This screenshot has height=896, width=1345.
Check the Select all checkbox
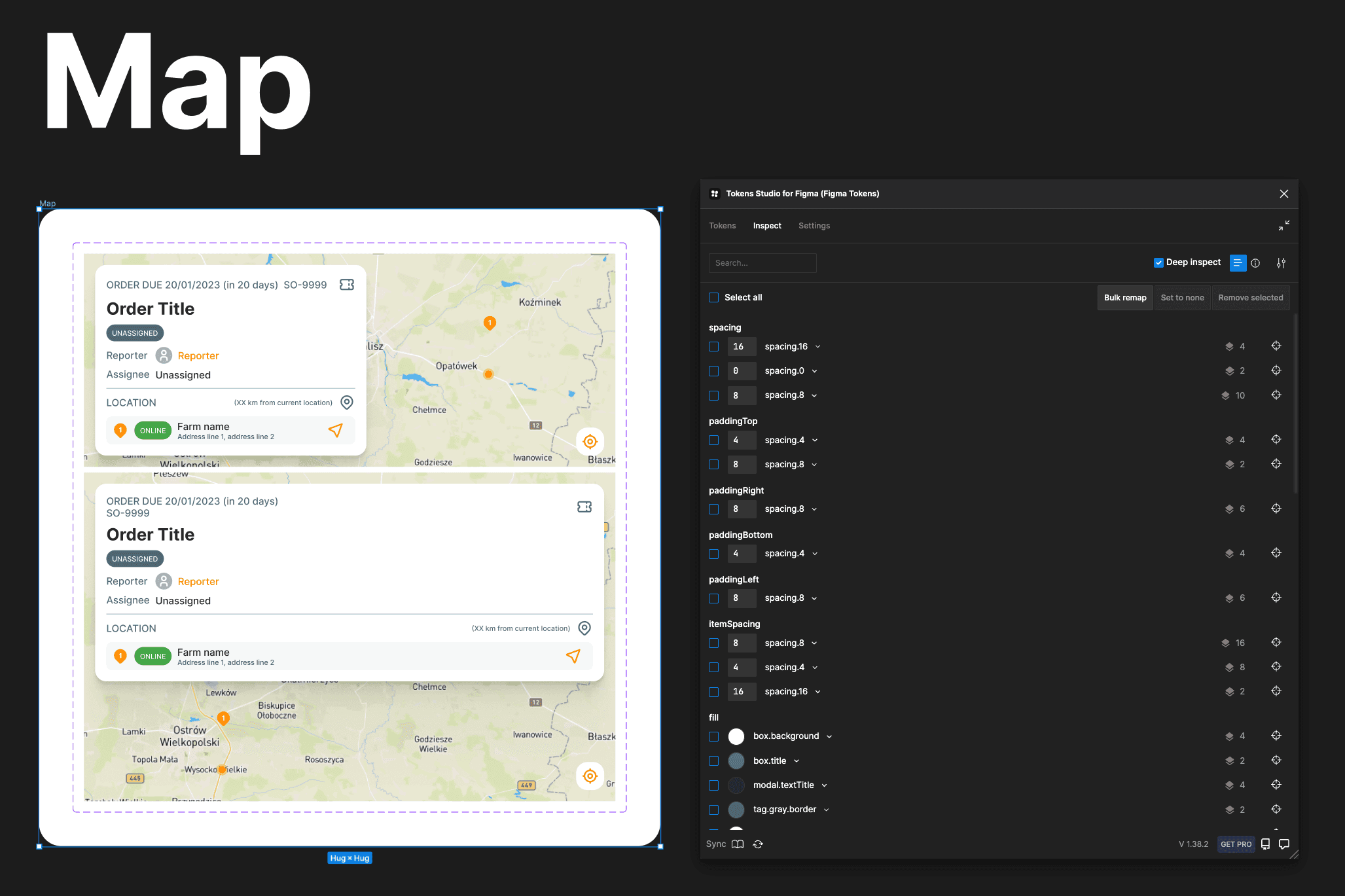[x=713, y=298]
